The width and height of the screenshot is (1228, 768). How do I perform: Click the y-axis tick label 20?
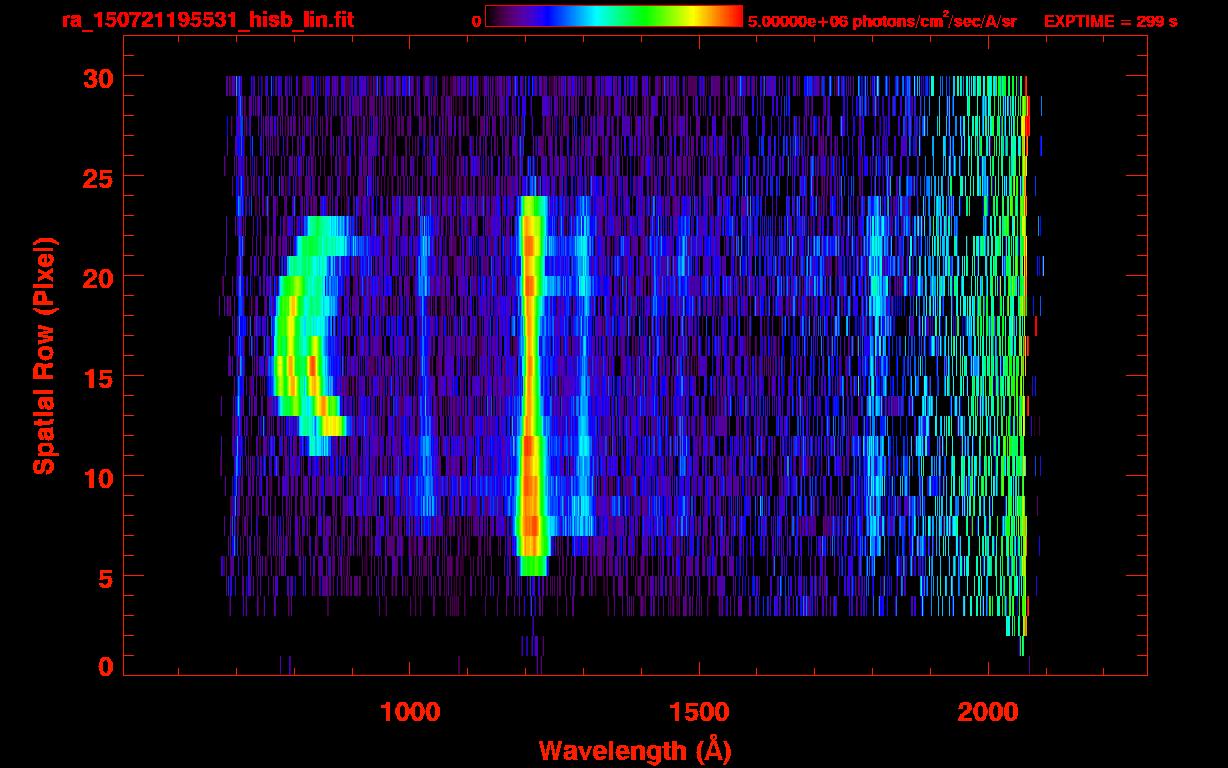click(97, 277)
